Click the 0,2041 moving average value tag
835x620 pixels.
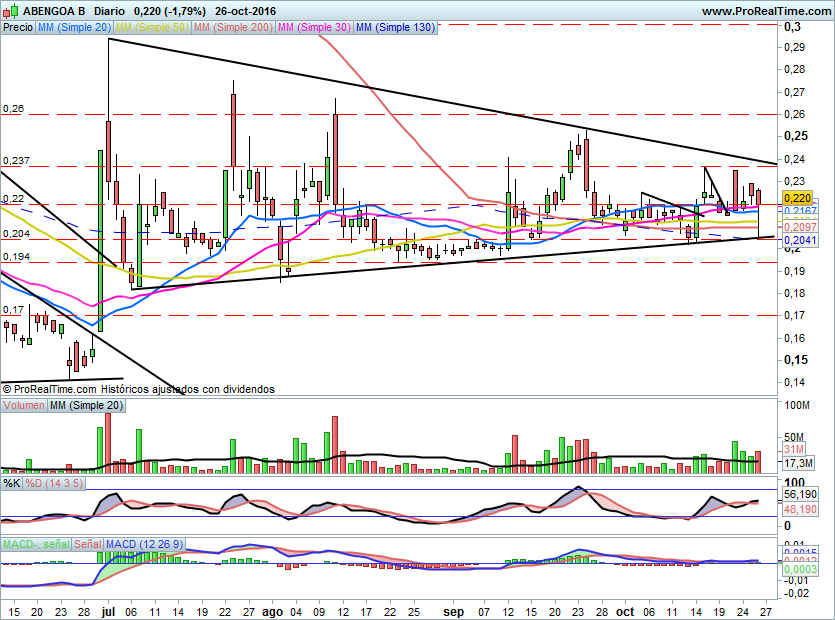[x=800, y=240]
